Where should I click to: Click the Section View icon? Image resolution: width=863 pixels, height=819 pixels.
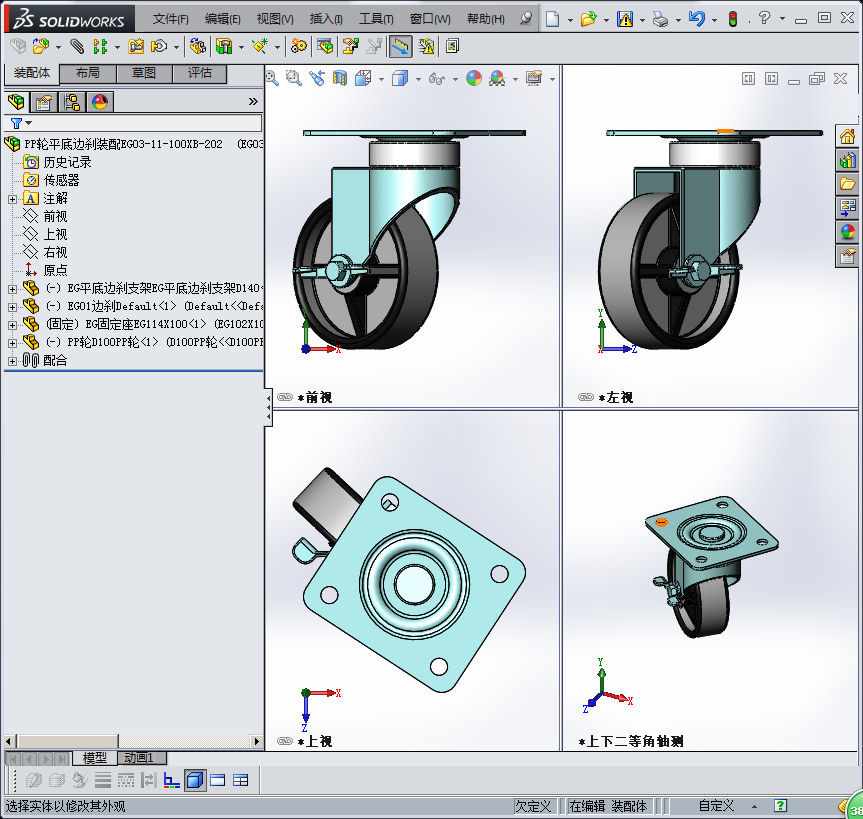340,79
